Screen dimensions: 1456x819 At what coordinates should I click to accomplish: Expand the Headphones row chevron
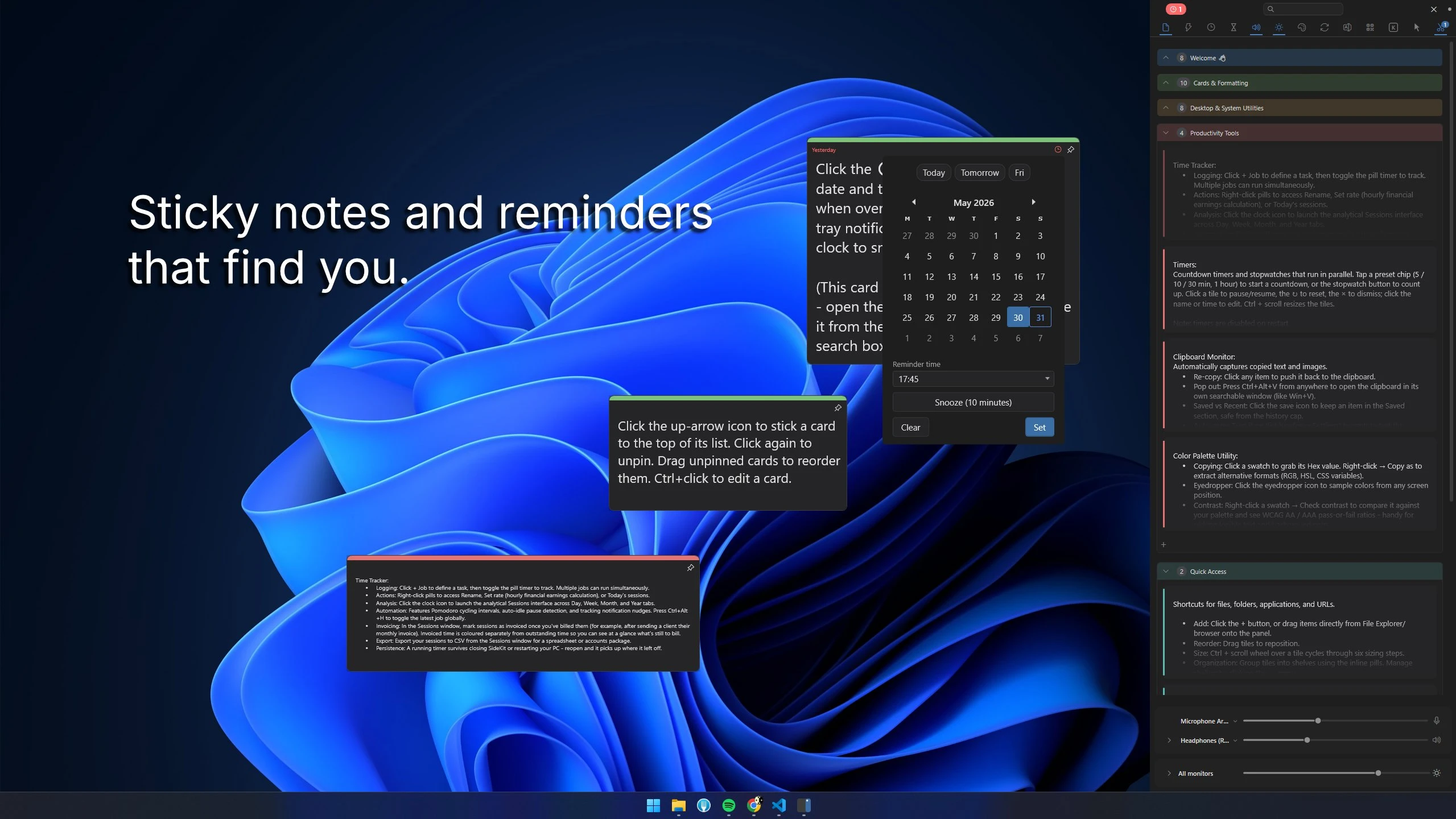pyautogui.click(x=1169, y=740)
